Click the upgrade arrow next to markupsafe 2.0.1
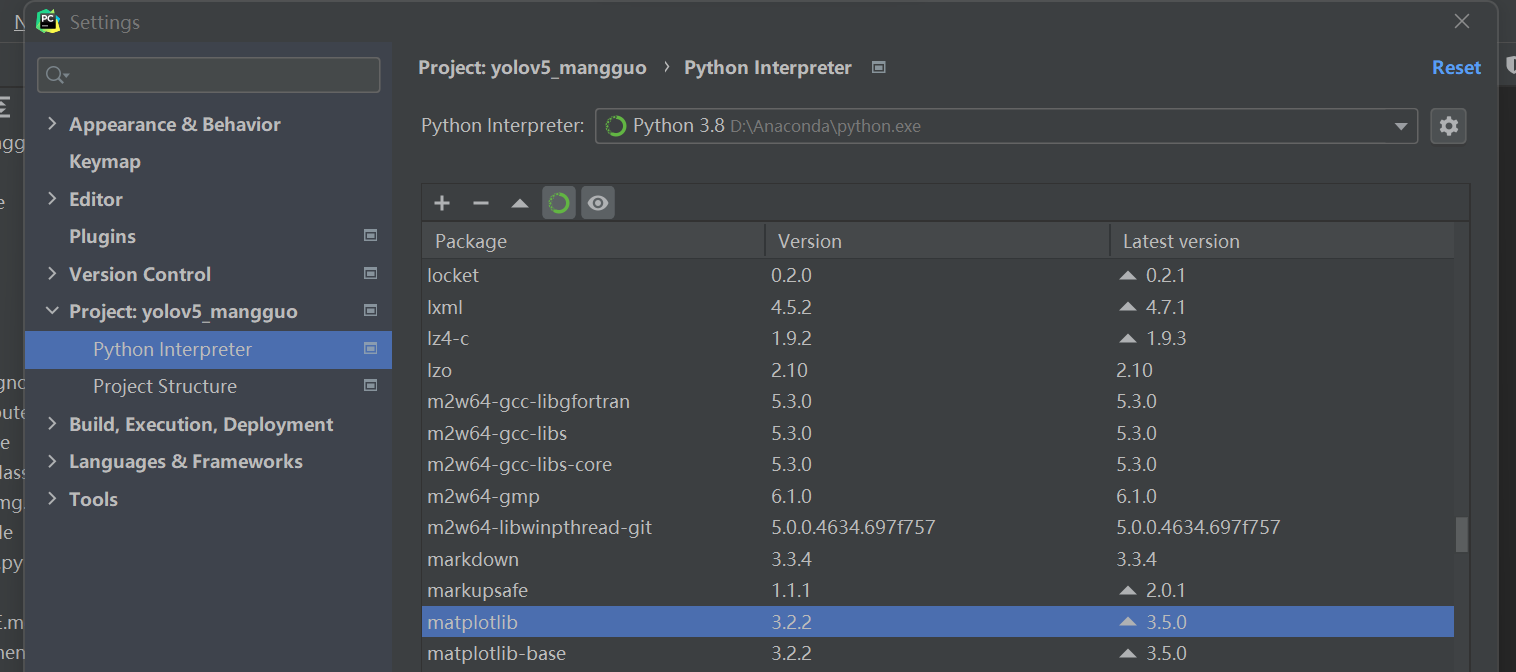1516x672 pixels. [x=1128, y=591]
